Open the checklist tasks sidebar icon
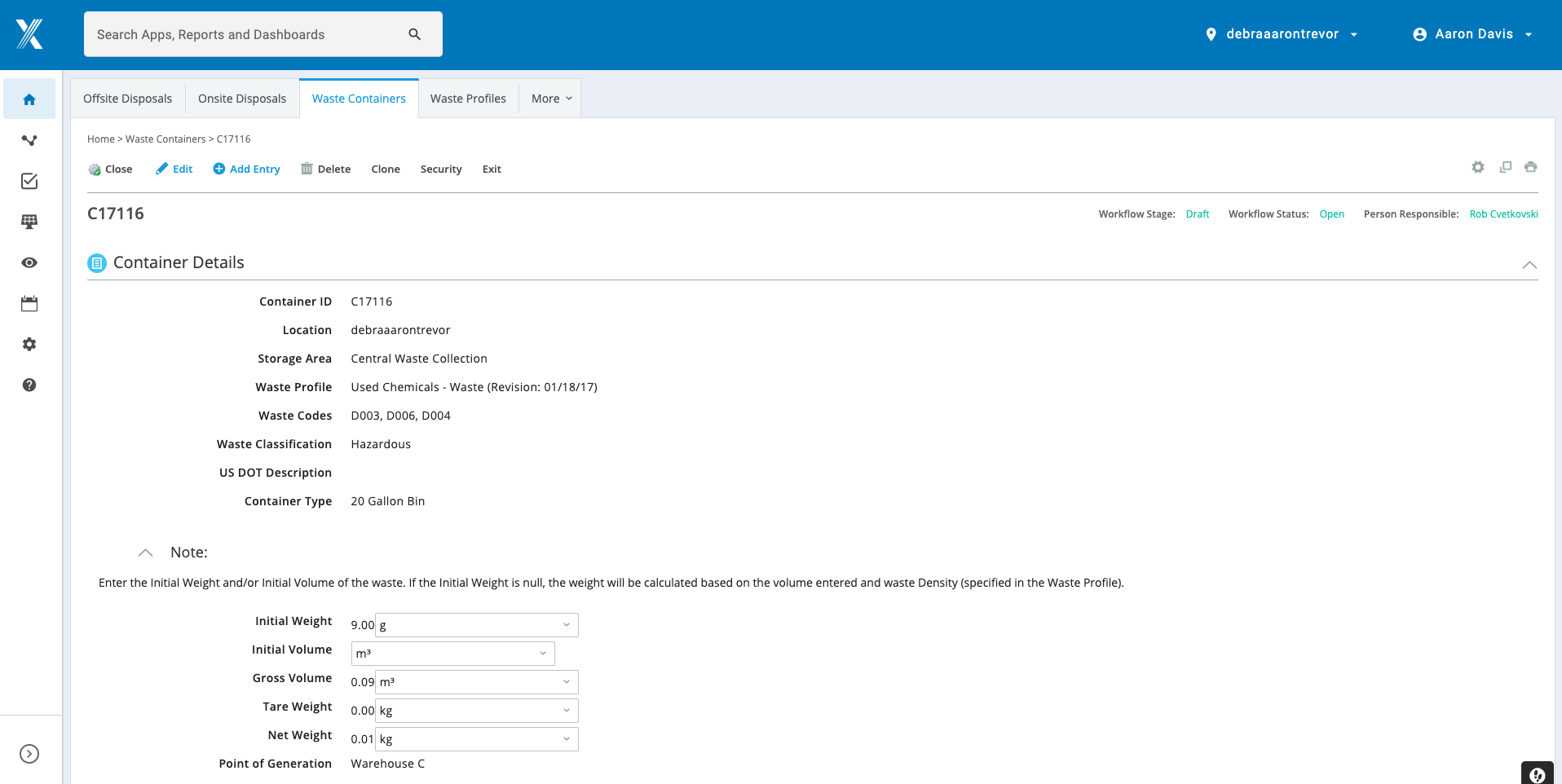The height and width of the screenshot is (784, 1562). point(29,181)
